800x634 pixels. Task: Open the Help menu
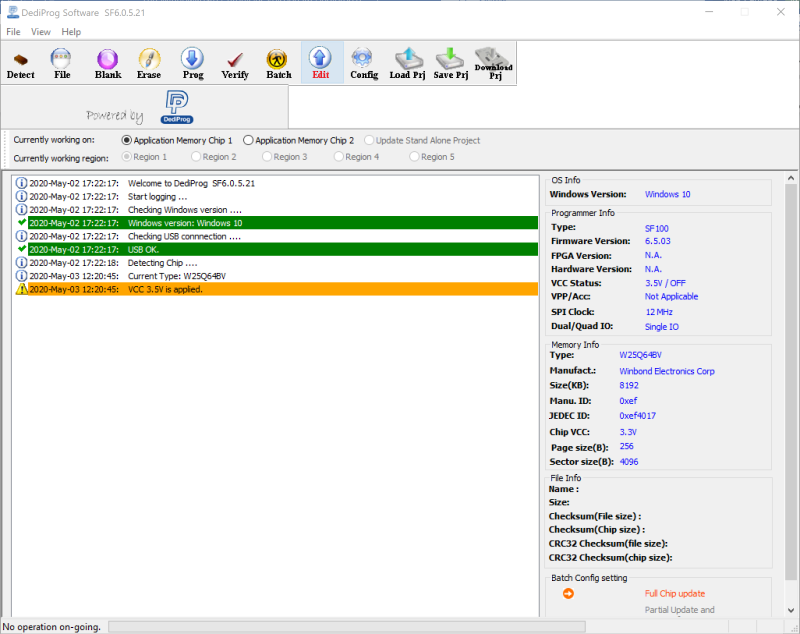pos(71,32)
